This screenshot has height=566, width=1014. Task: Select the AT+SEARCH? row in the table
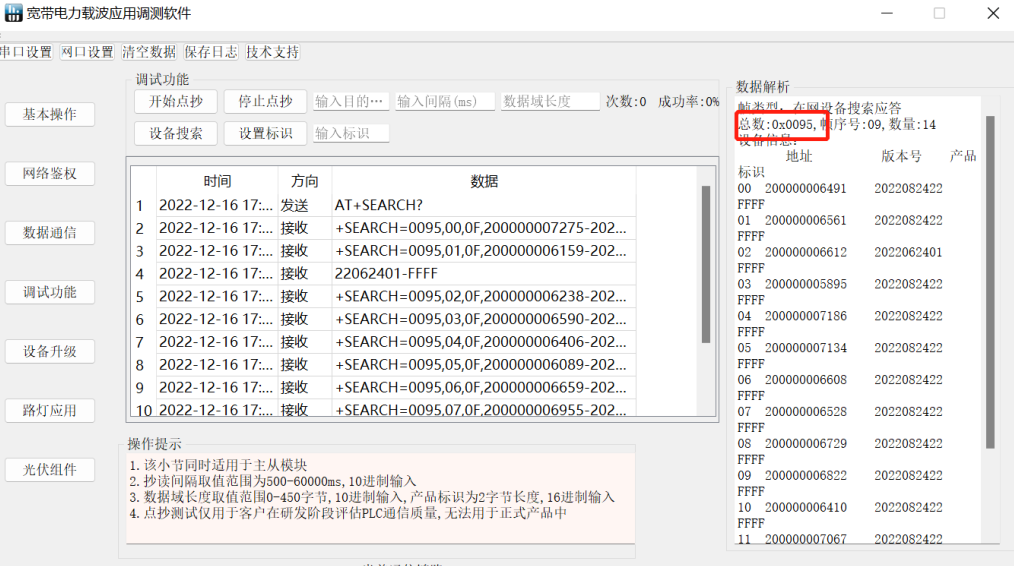[400, 206]
